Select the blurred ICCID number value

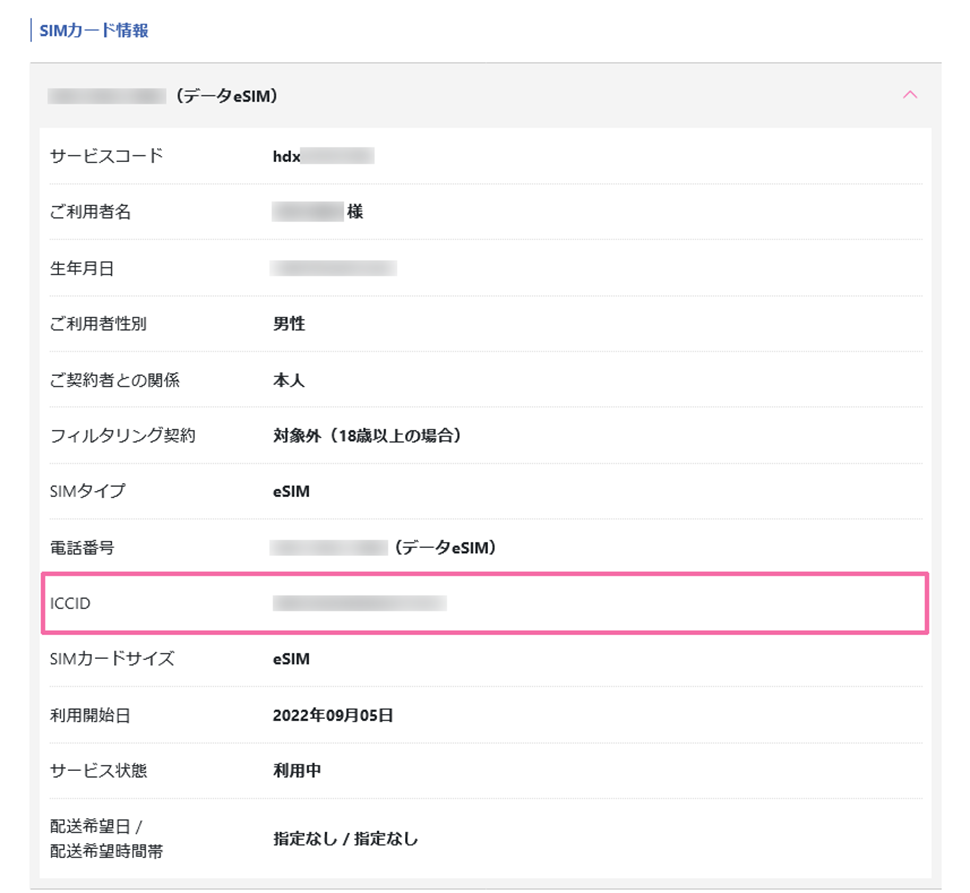coord(359,603)
